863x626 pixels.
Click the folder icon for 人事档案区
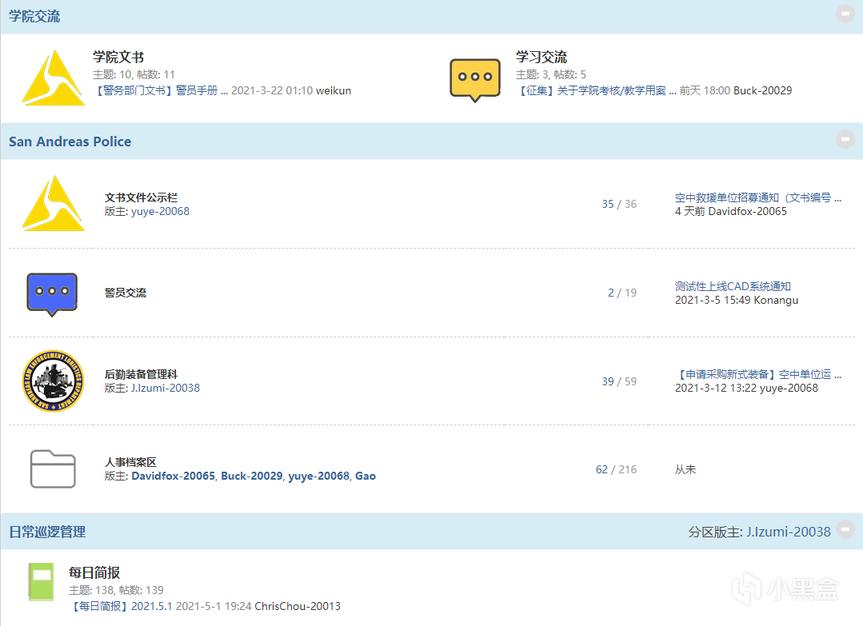(53, 468)
